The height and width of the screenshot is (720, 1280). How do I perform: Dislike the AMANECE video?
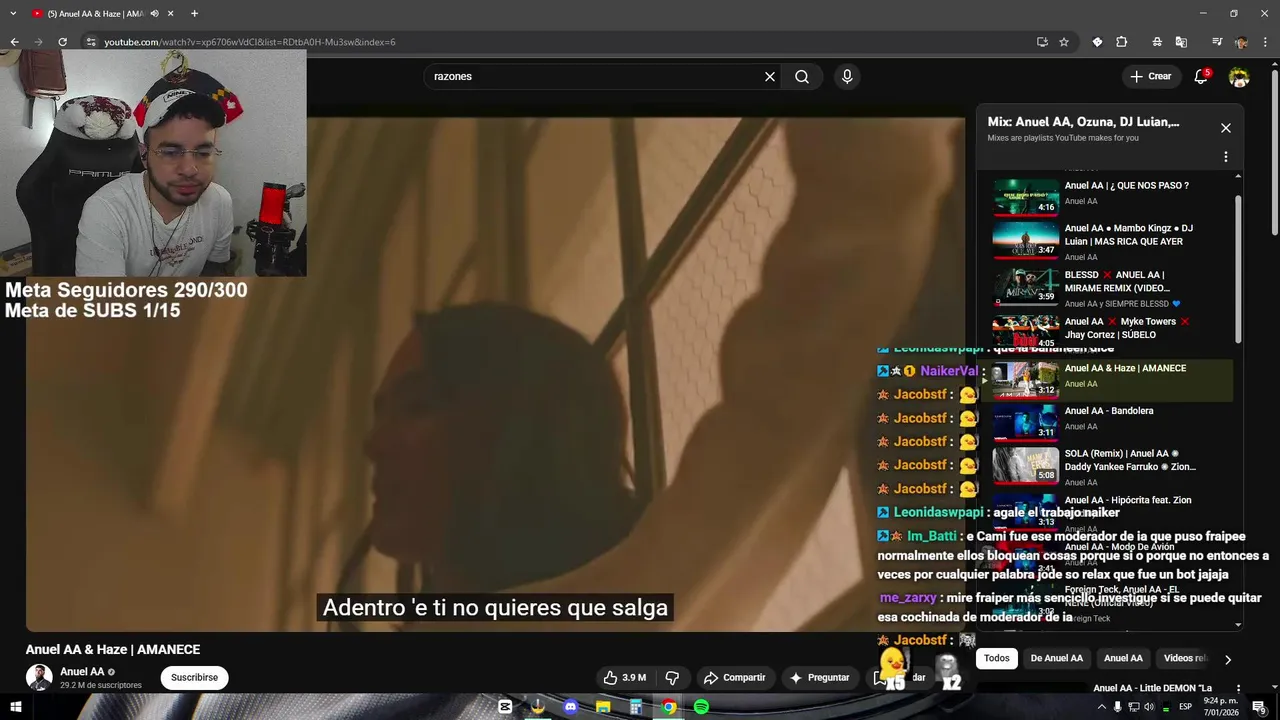(x=672, y=677)
